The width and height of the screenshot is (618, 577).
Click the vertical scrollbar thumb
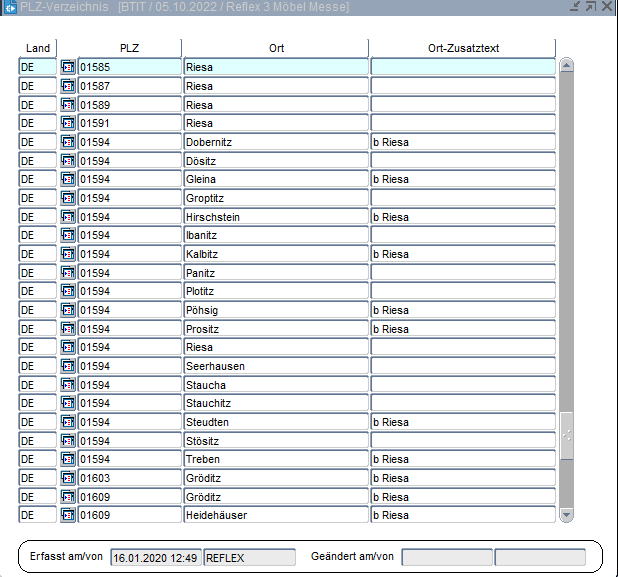point(567,435)
